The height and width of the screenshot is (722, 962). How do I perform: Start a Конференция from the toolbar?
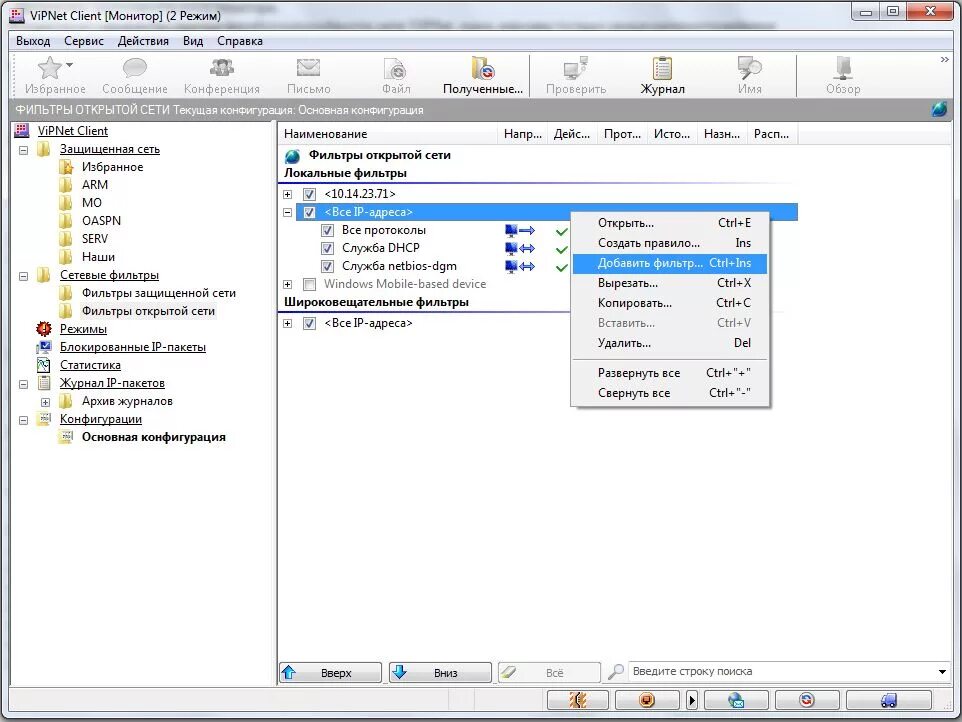tap(221, 67)
